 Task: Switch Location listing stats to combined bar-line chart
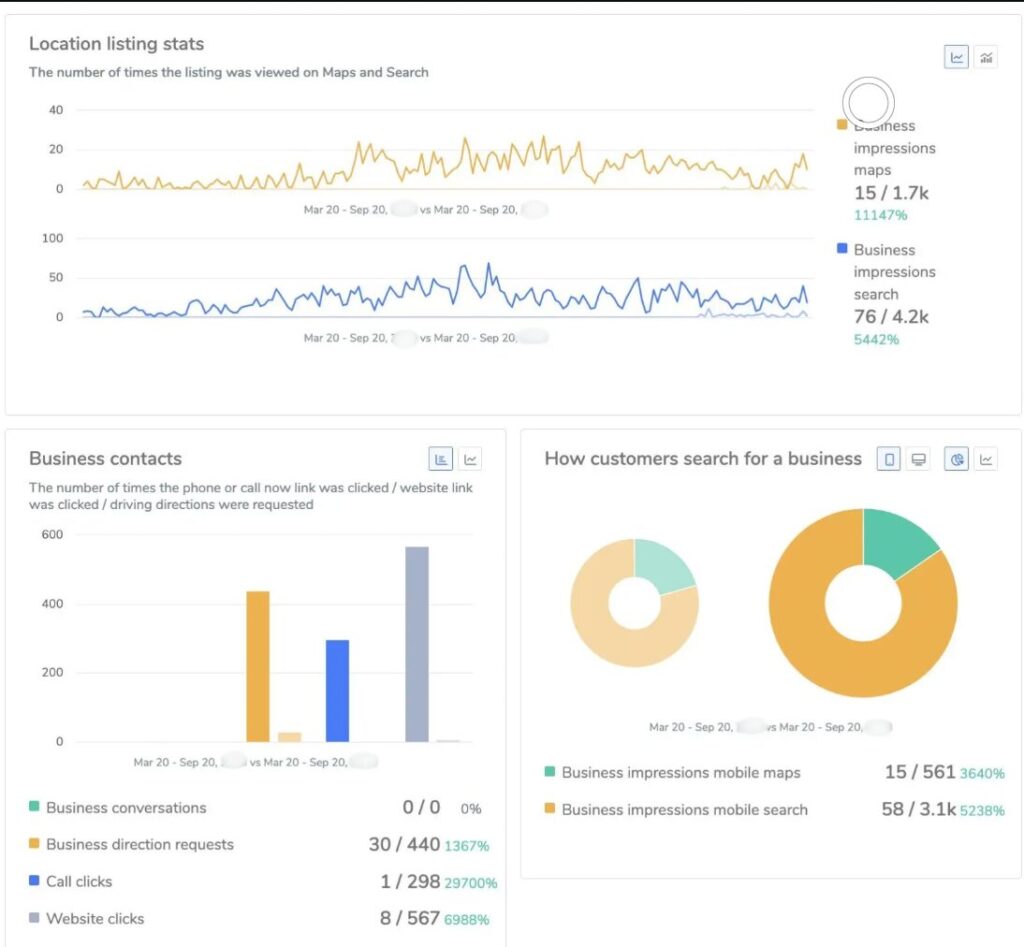pyautogui.click(x=986, y=58)
